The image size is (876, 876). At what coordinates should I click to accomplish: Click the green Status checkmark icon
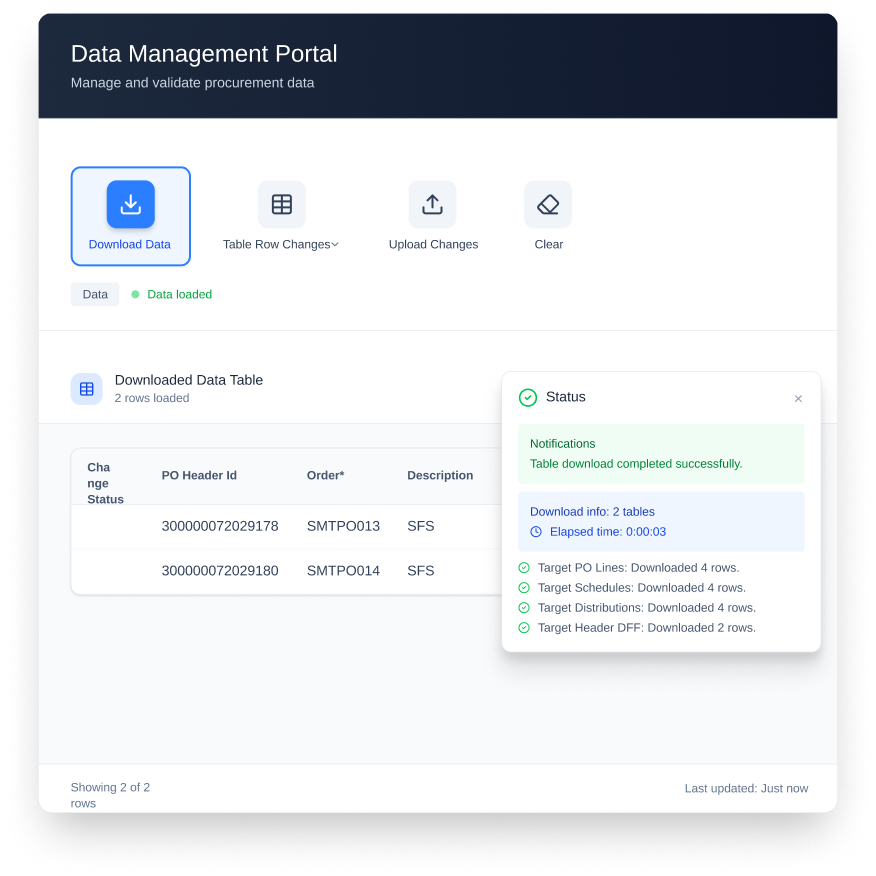(528, 398)
